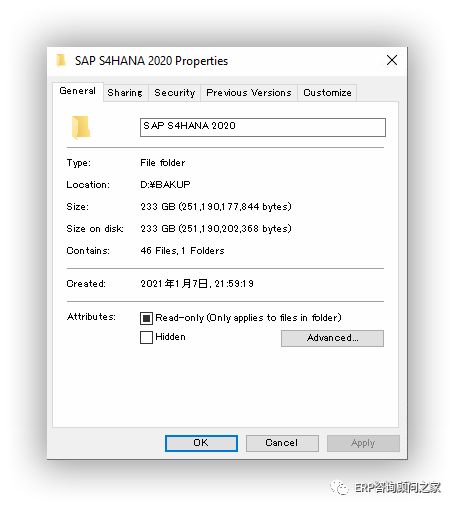This screenshot has height=508, width=455.
Task: Click the Read-only checkbox label text
Action: coord(248,318)
